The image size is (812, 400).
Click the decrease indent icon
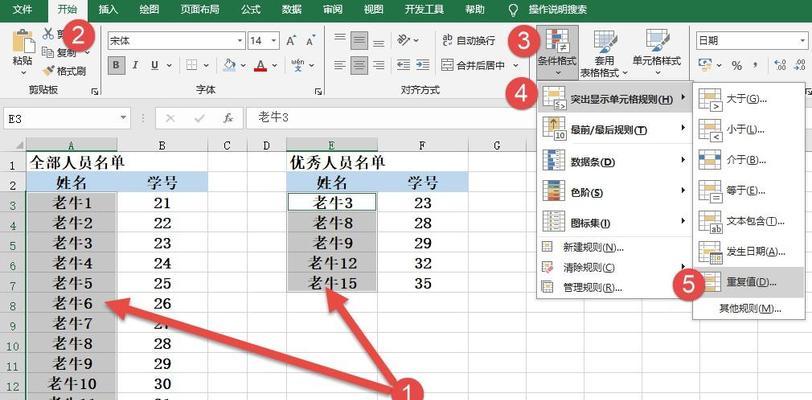[403, 65]
